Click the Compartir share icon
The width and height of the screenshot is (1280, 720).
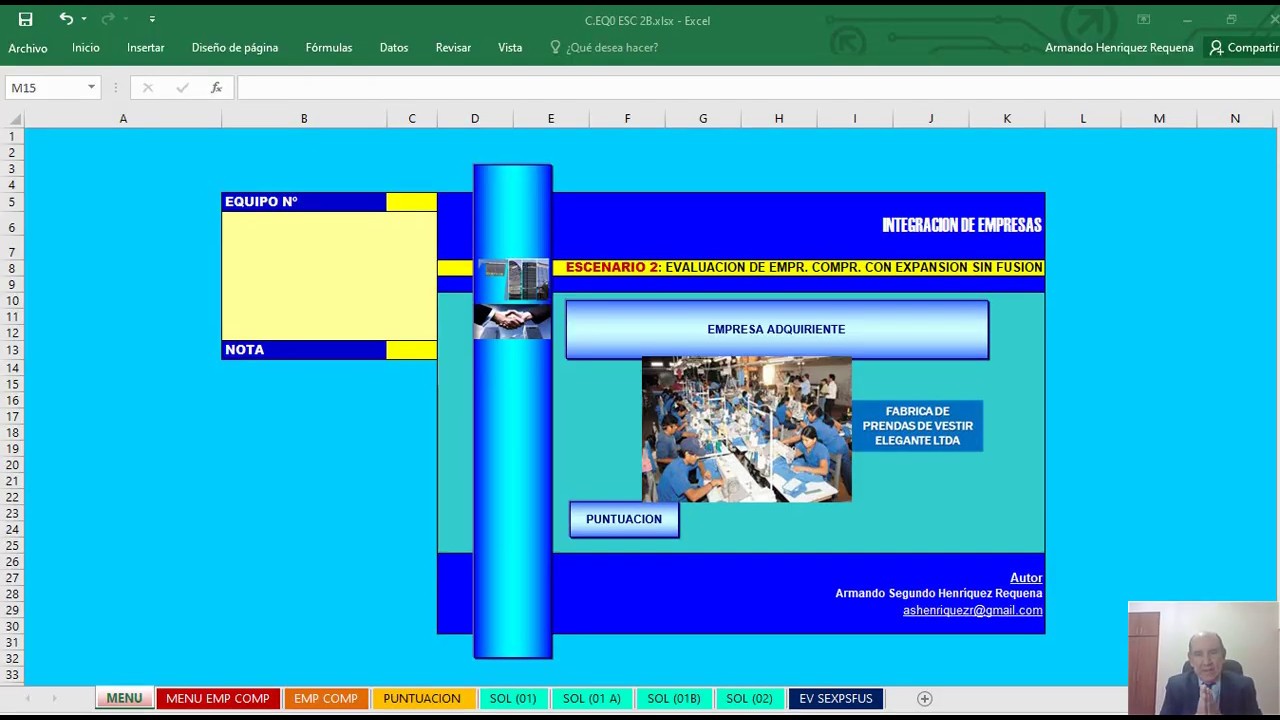(x=1216, y=47)
